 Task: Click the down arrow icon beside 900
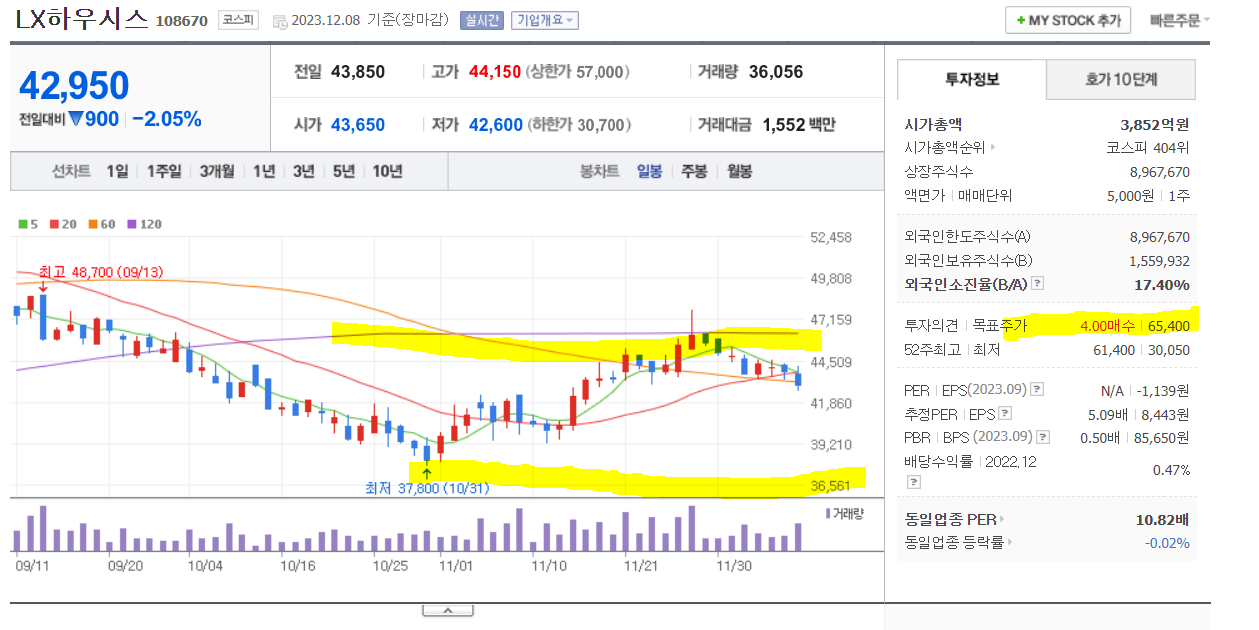tap(75, 120)
